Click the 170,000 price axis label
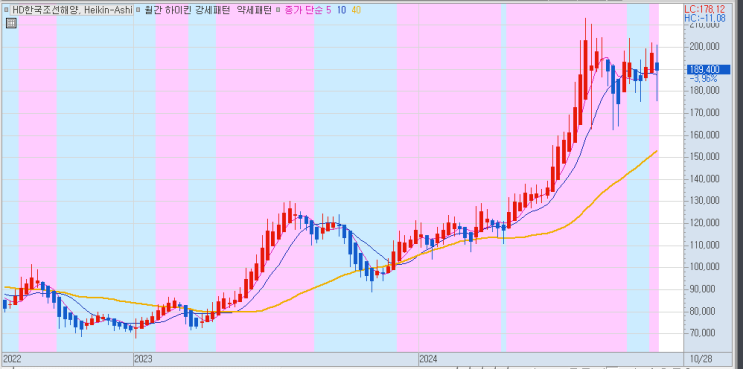This screenshot has height=369, width=743. point(706,113)
